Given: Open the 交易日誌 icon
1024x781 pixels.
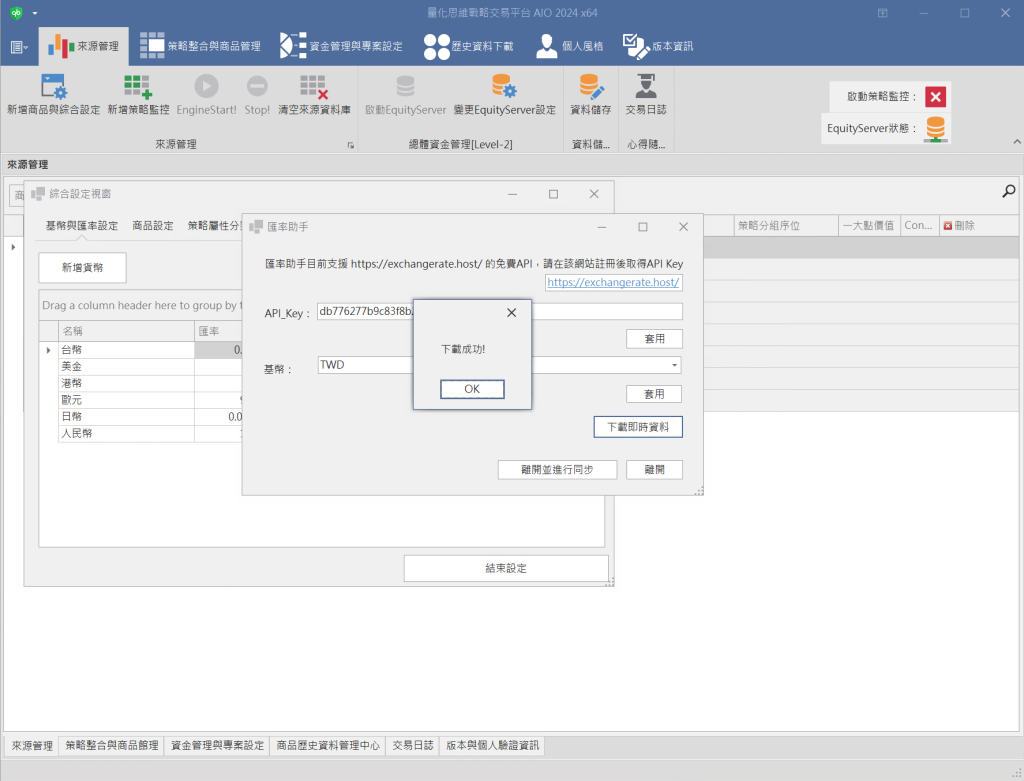Looking at the screenshot, I should click(646, 87).
